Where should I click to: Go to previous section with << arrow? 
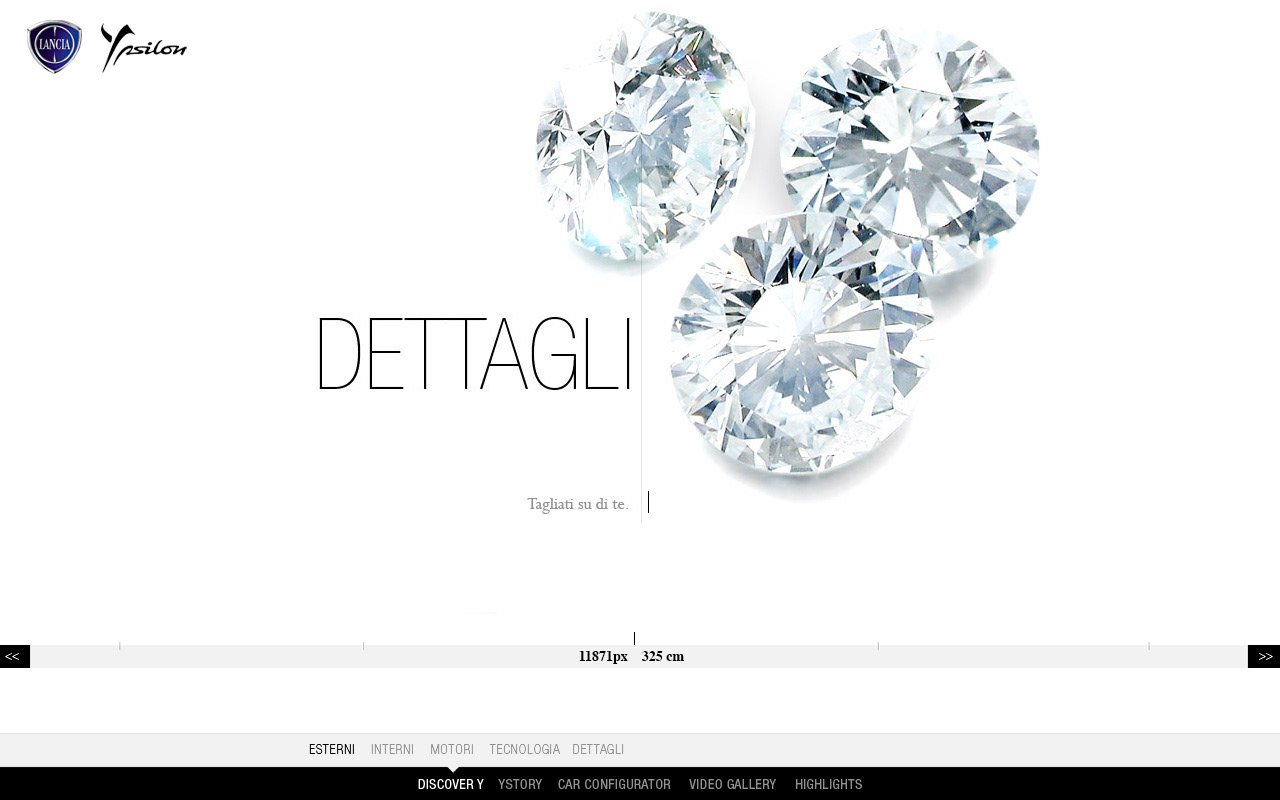14,656
